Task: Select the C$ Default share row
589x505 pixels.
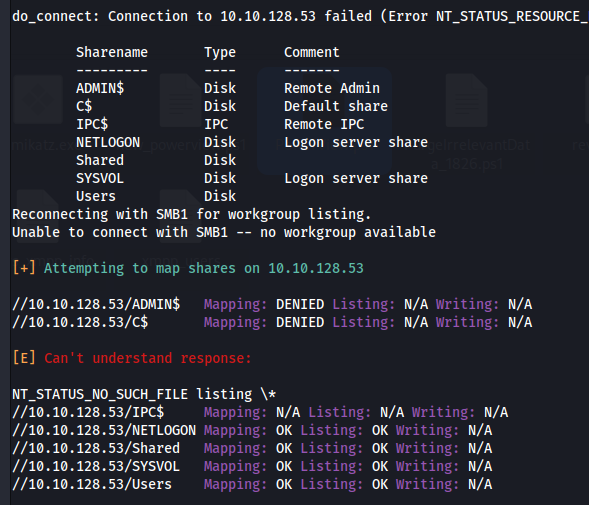Action: click(232, 106)
